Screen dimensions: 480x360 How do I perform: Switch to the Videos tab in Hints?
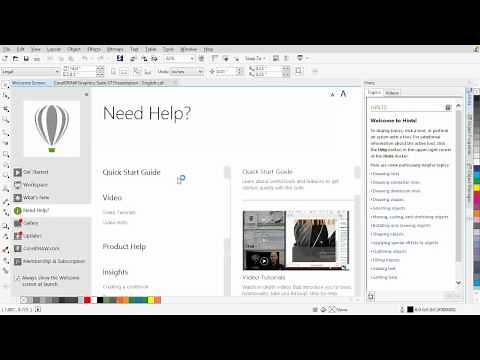click(x=392, y=93)
